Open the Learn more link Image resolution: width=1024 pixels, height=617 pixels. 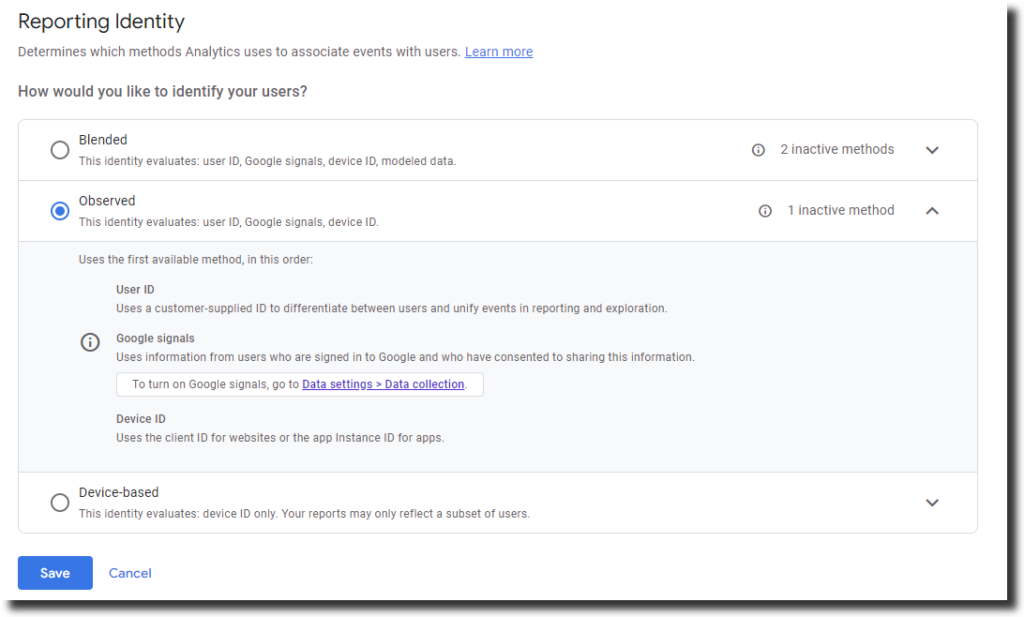tap(498, 52)
